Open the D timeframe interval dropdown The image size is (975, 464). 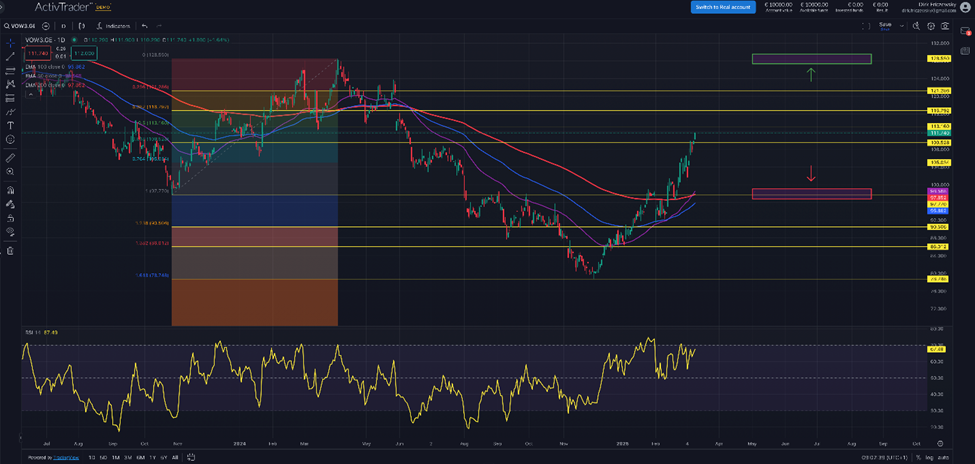64,26
